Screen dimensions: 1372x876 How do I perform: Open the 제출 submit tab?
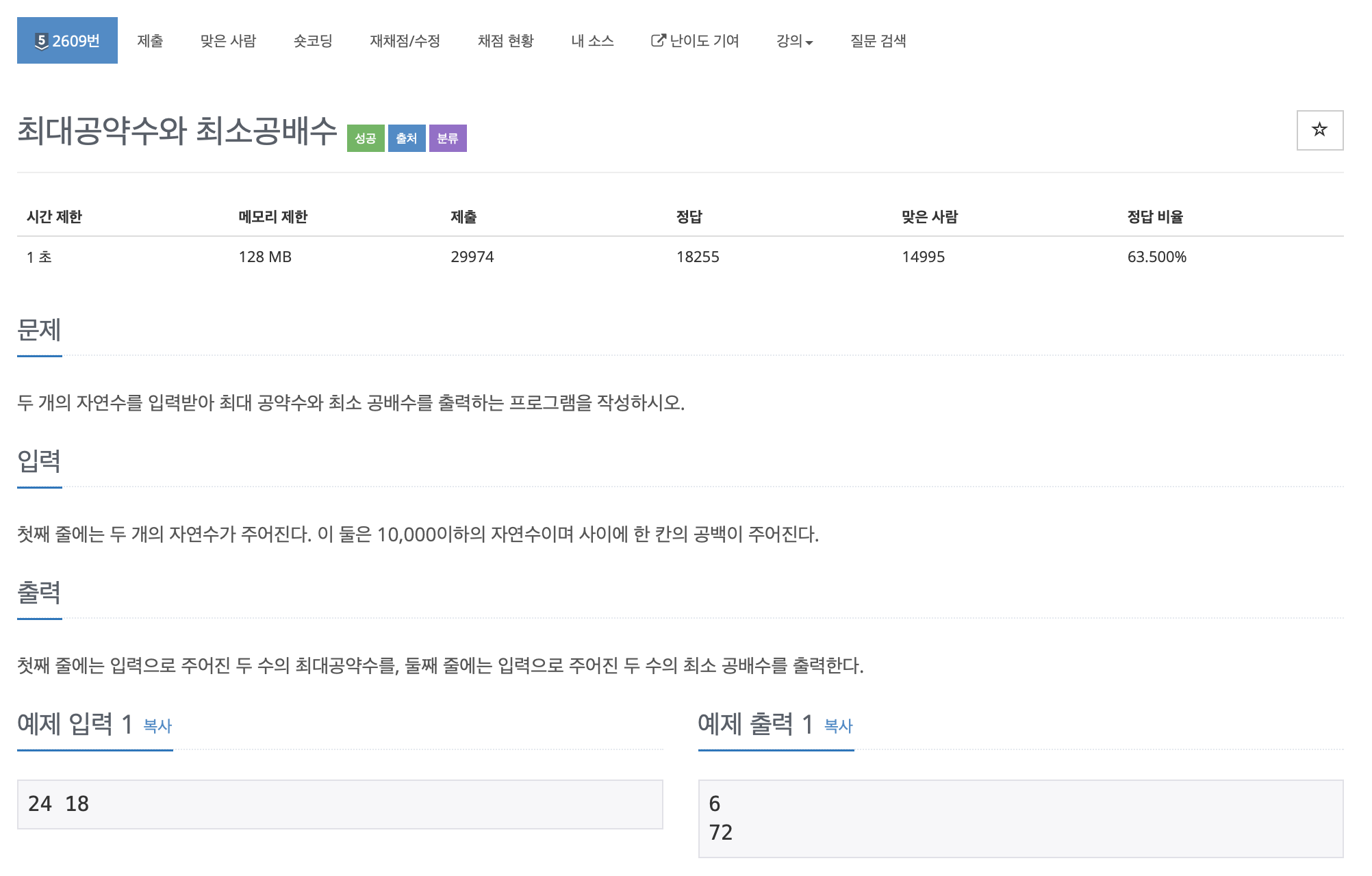(x=150, y=41)
